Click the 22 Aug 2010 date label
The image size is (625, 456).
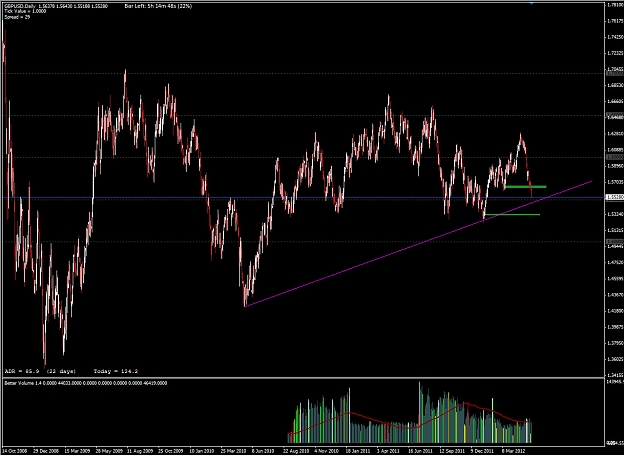[296, 450]
